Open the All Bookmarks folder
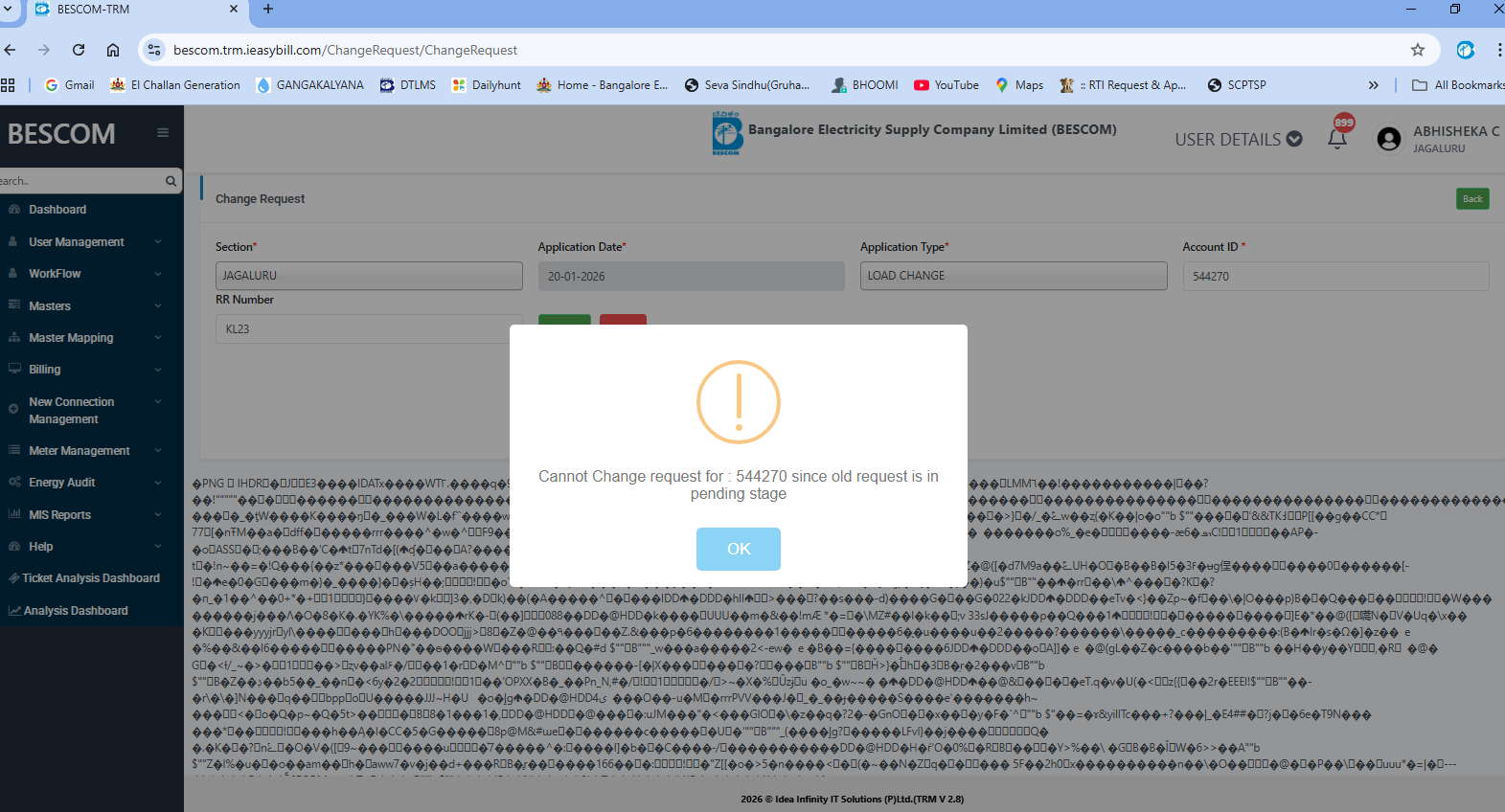Image resolution: width=1505 pixels, height=812 pixels. pos(1458,85)
